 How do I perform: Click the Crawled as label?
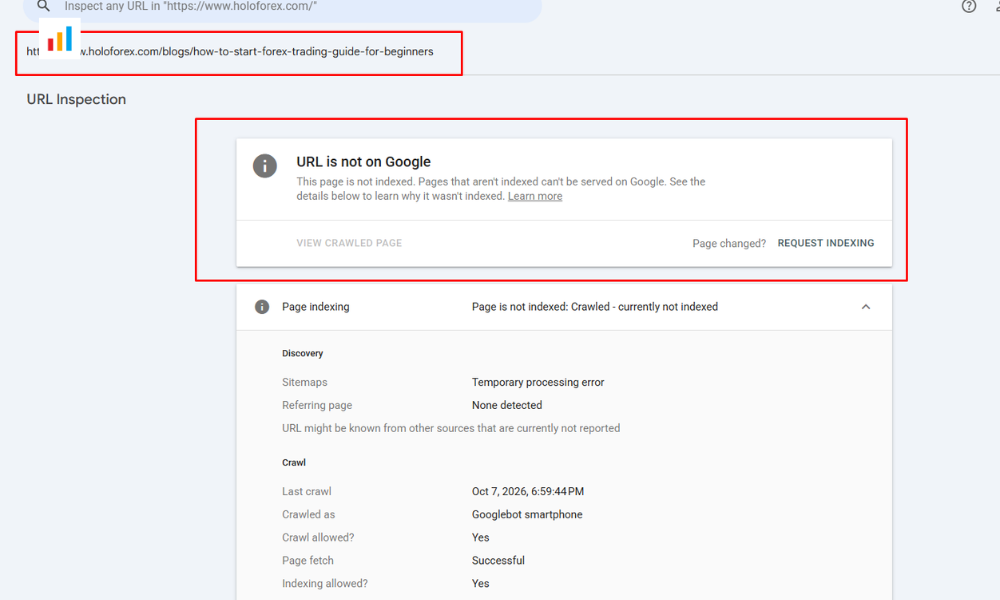click(309, 515)
